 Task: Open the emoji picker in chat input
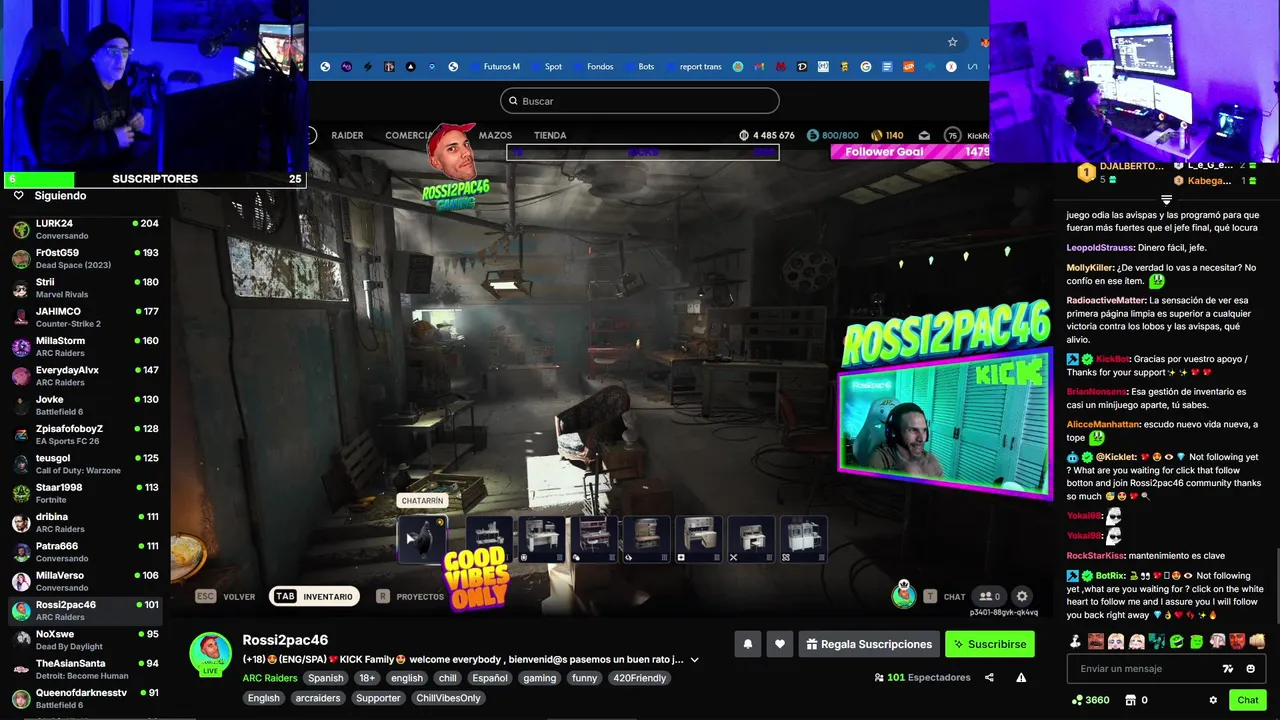coord(1251,668)
